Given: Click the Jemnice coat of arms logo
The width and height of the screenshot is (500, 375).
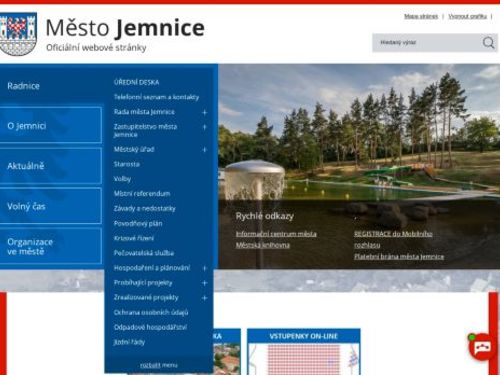Looking at the screenshot, I should [18, 34].
